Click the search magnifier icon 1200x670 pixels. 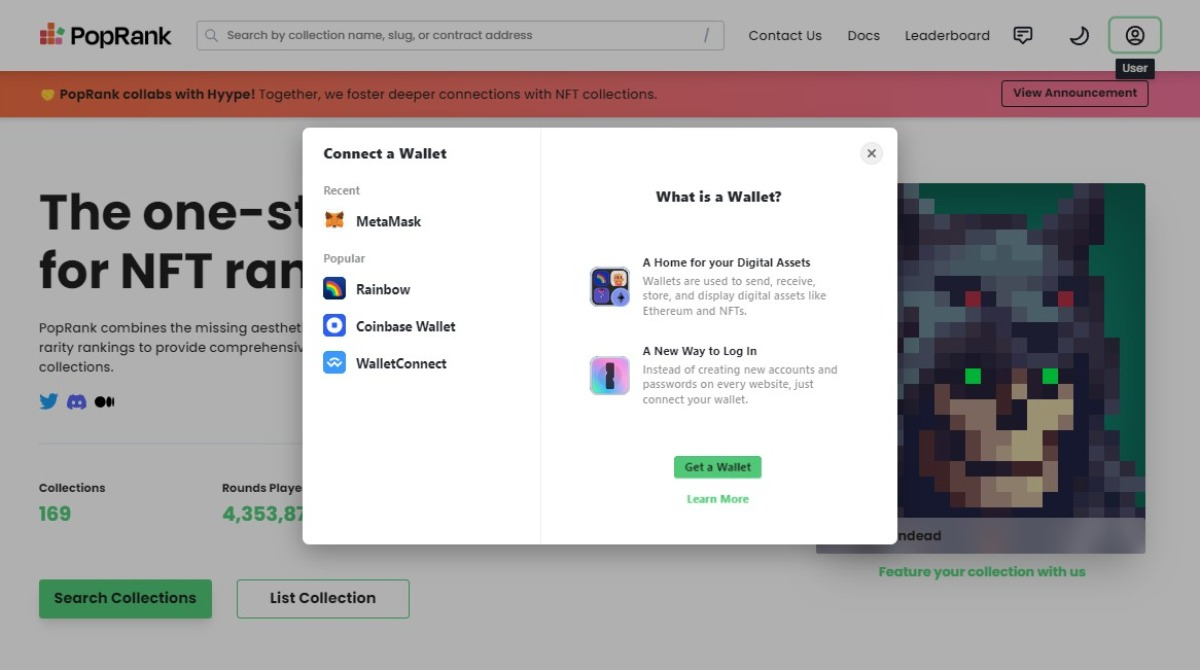click(x=211, y=35)
